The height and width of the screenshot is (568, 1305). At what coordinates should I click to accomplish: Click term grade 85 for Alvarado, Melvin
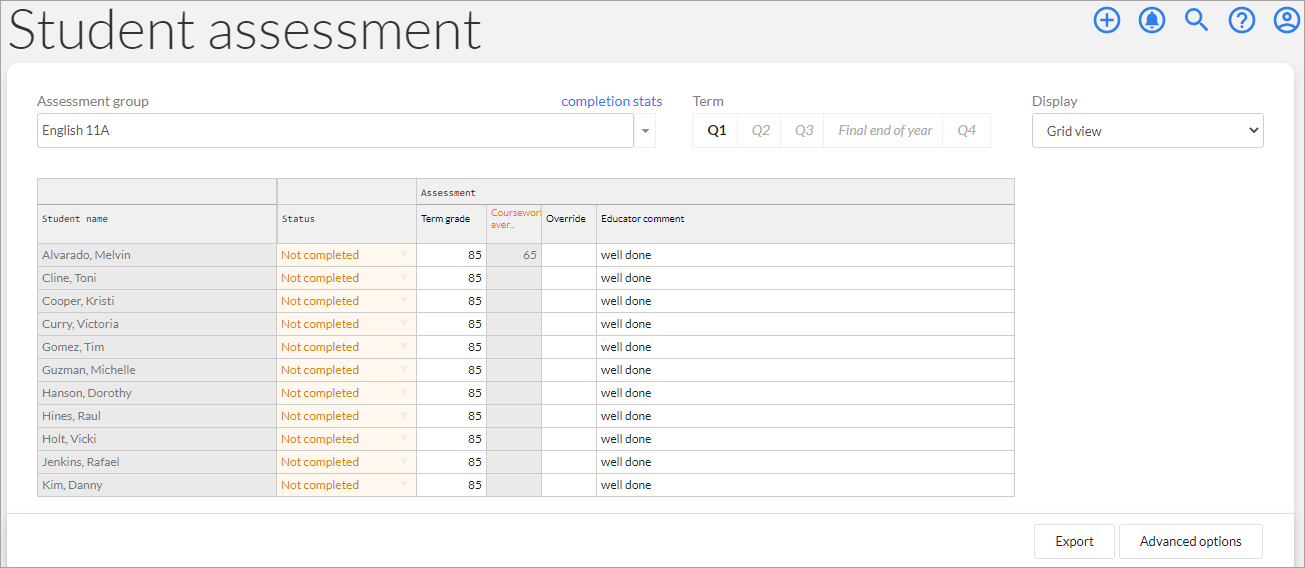pyautogui.click(x=451, y=255)
